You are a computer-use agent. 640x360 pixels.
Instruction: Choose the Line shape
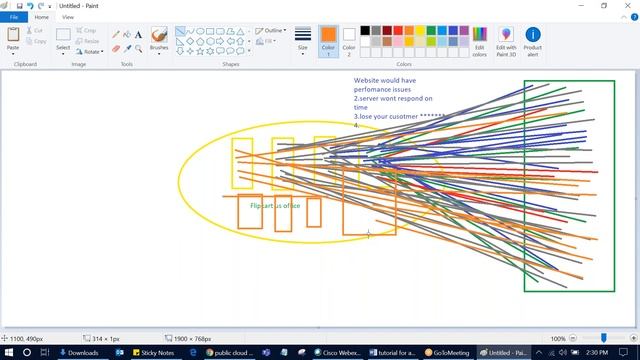point(180,31)
